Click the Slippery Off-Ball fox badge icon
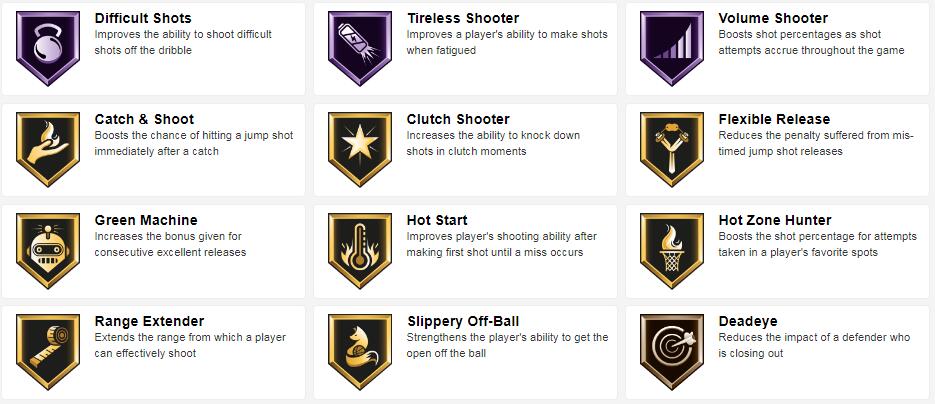This screenshot has height=404, width=935. 360,352
